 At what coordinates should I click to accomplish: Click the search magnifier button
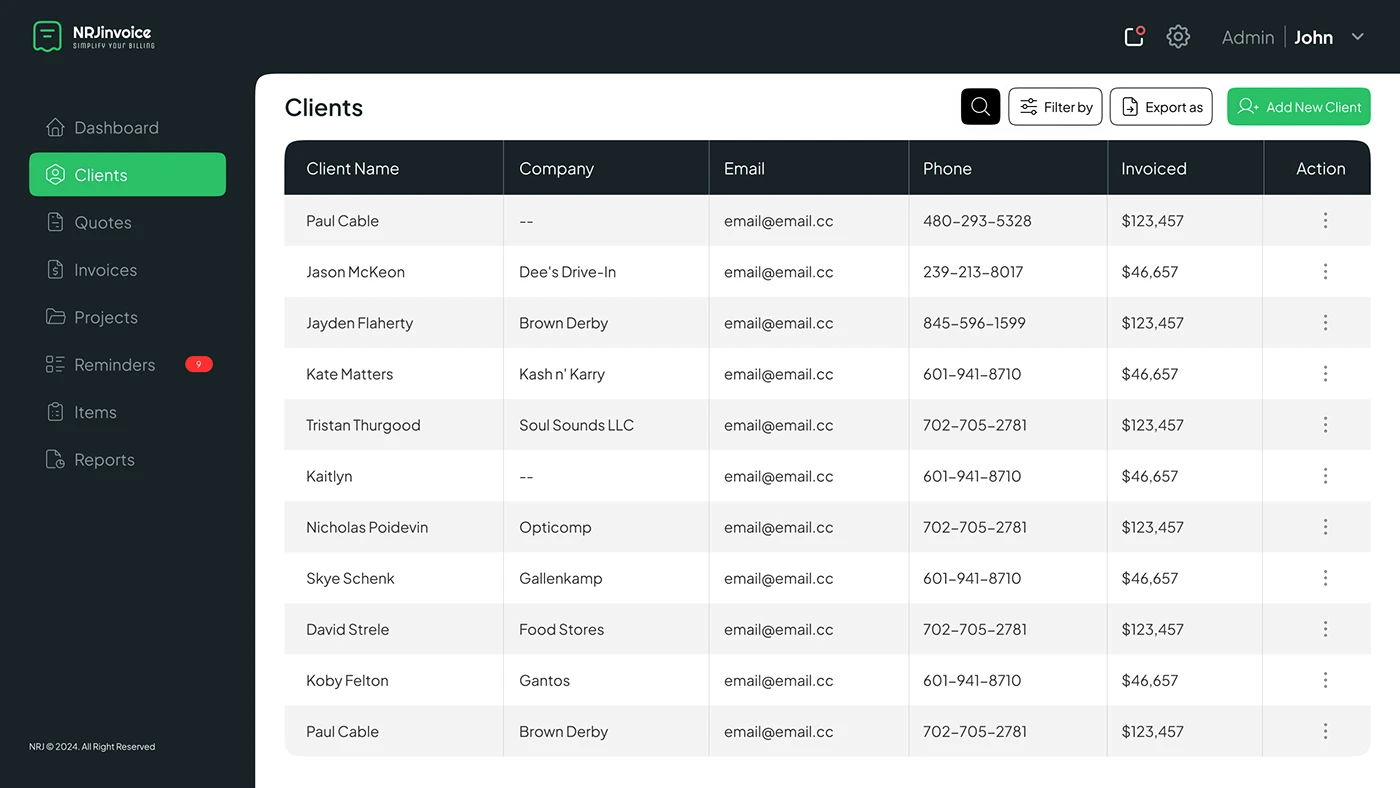pos(980,107)
